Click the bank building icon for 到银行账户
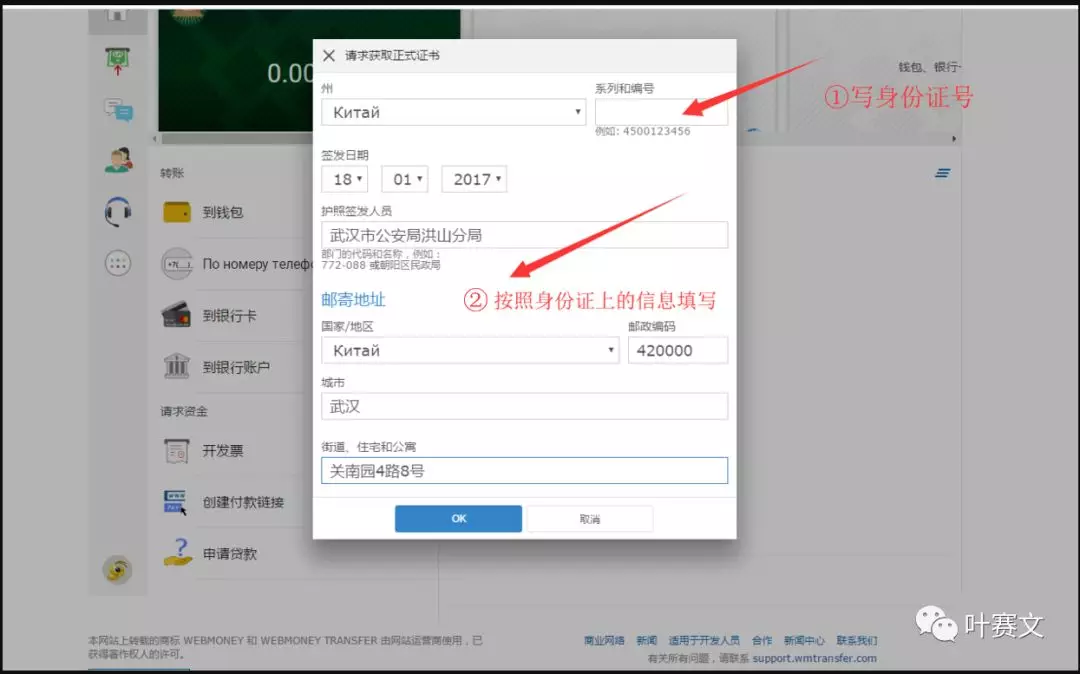The height and width of the screenshot is (674, 1080). click(x=177, y=367)
